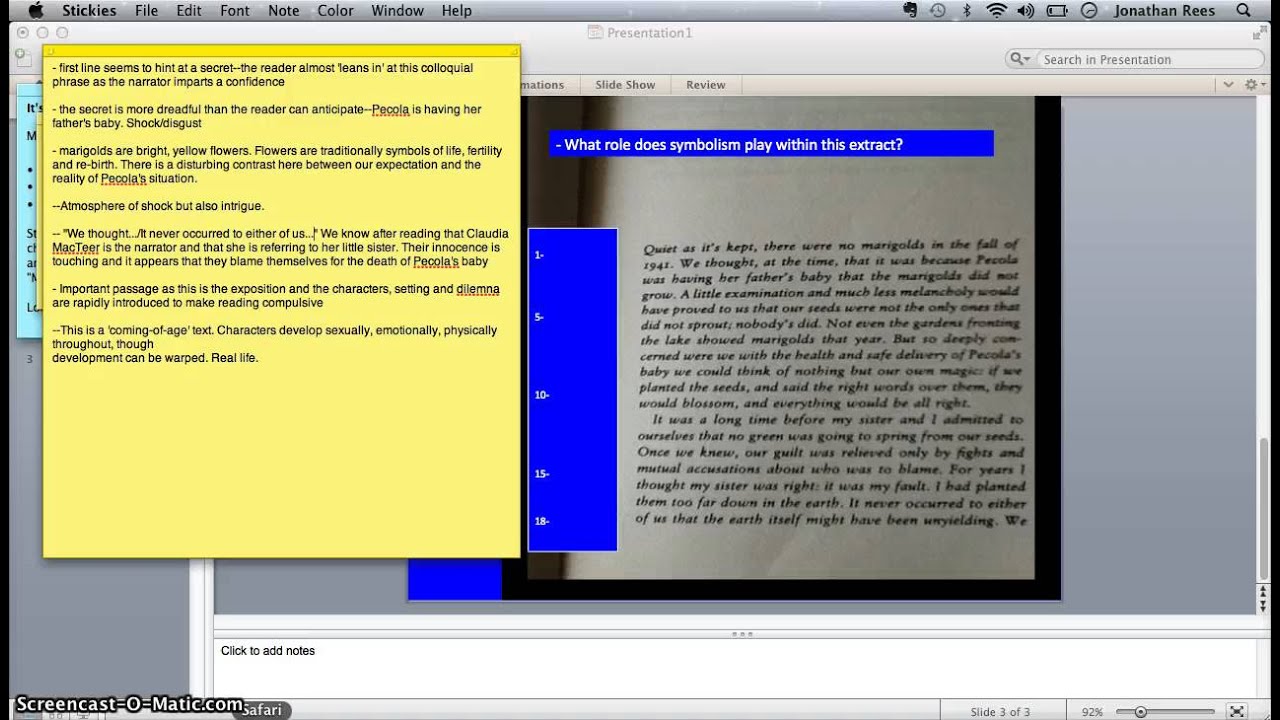Viewport: 1280px width, 720px height.
Task: Switch to the Review ribbon tab
Action: pos(705,85)
